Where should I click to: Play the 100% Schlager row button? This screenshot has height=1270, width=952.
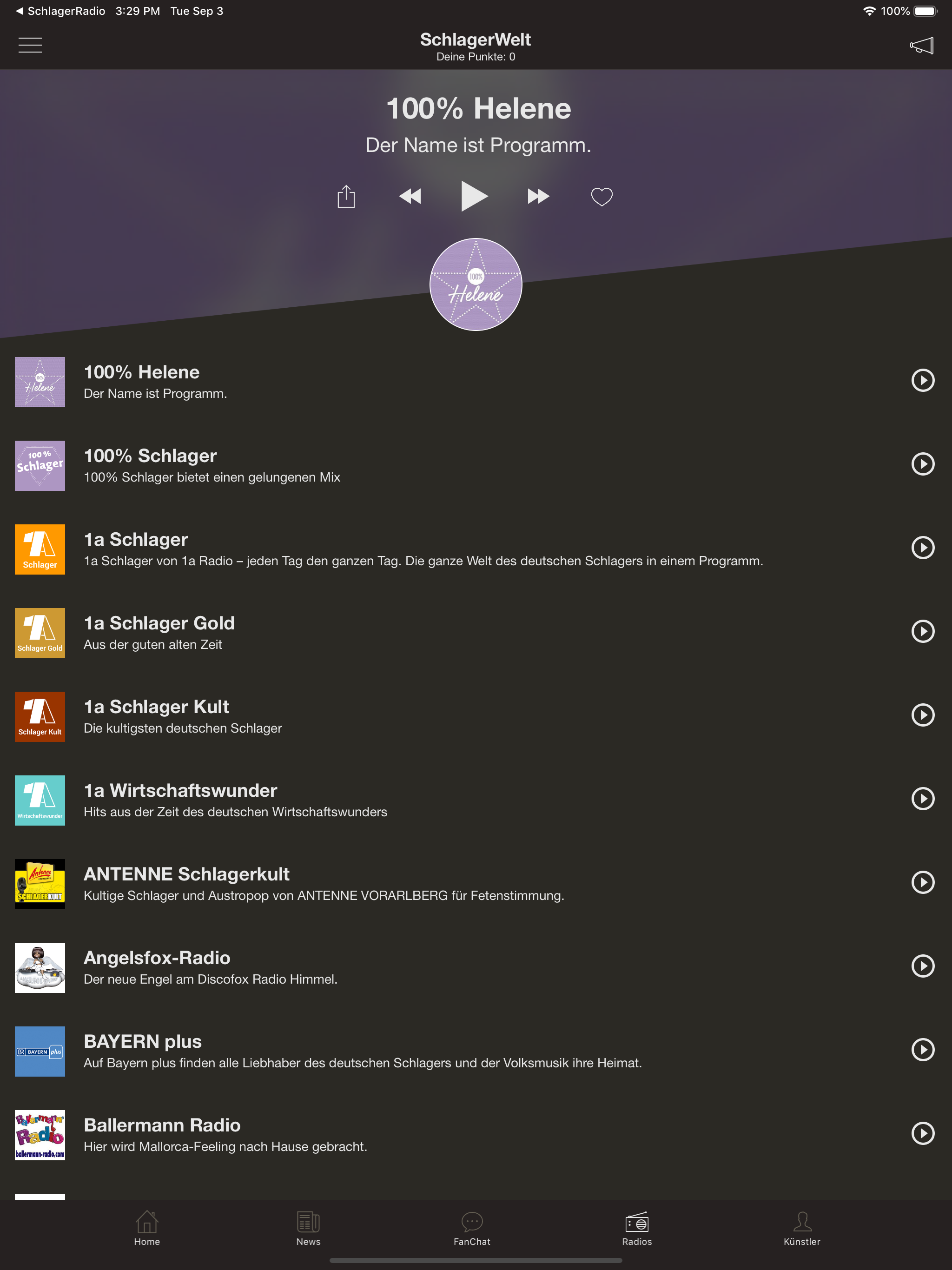point(923,464)
